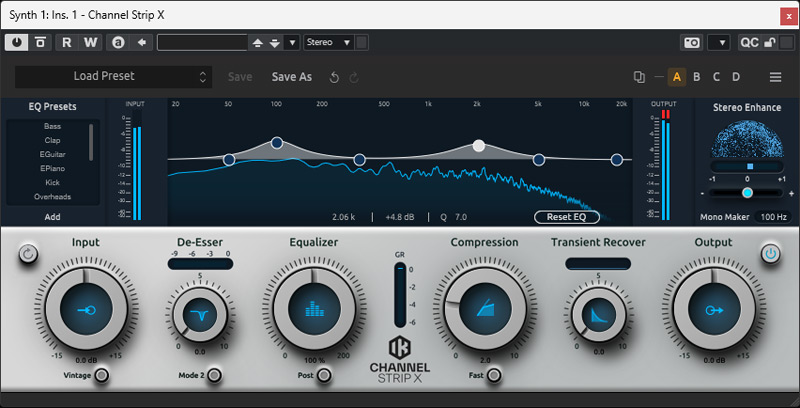Click the Save As button

[x=291, y=77]
